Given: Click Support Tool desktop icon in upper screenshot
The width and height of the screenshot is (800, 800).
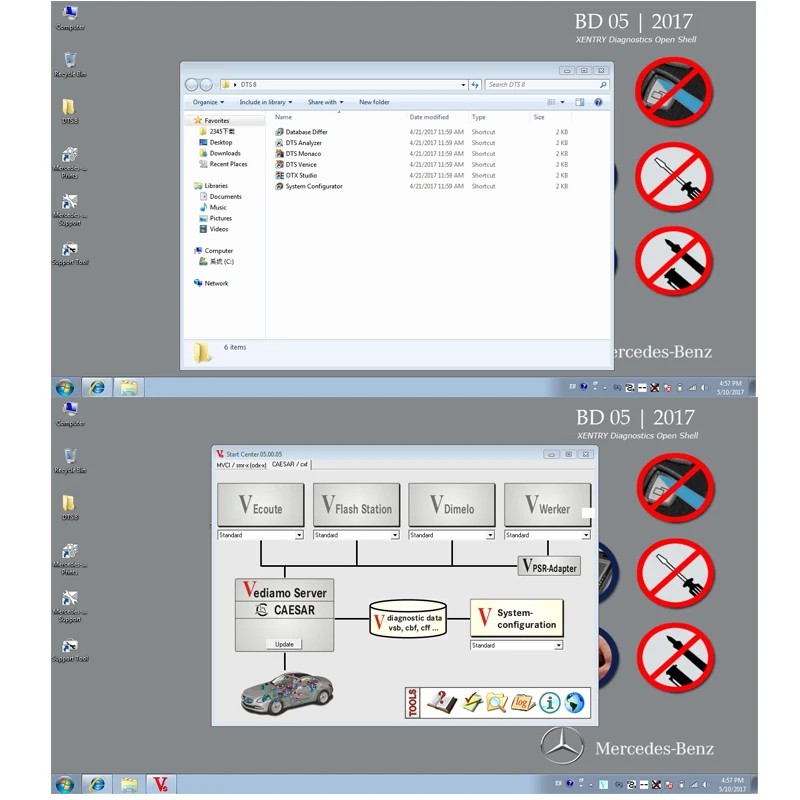Looking at the screenshot, I should (x=70, y=254).
